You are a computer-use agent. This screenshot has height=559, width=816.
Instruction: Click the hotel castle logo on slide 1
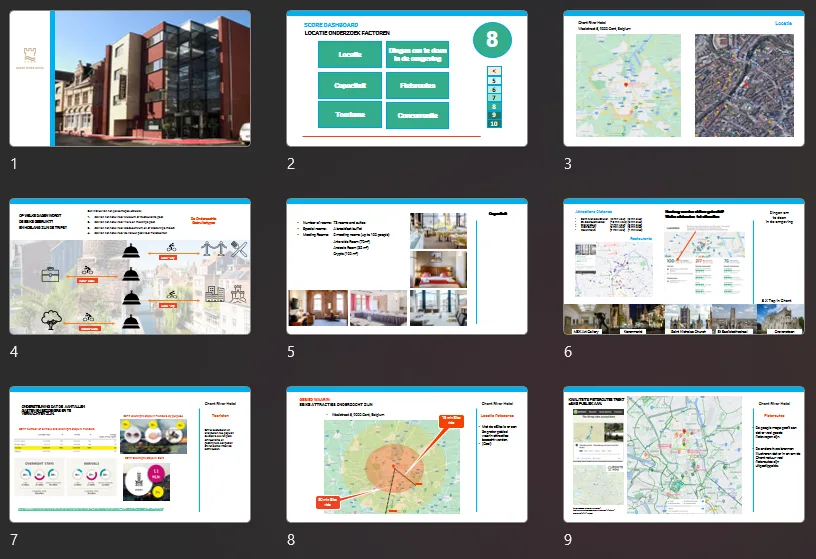tap(30, 55)
